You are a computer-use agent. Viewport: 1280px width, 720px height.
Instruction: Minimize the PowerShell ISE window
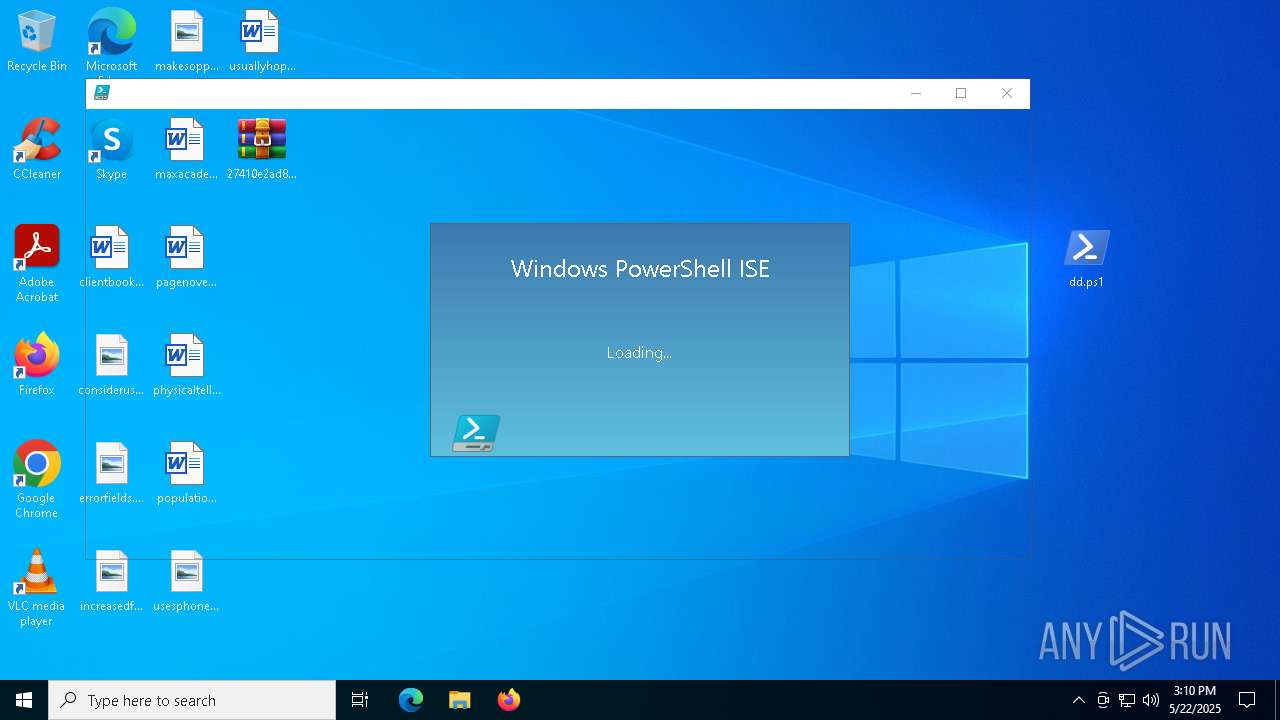(915, 93)
